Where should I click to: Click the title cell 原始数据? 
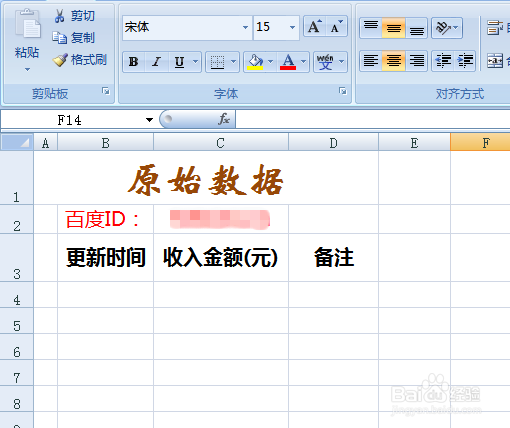tap(206, 178)
